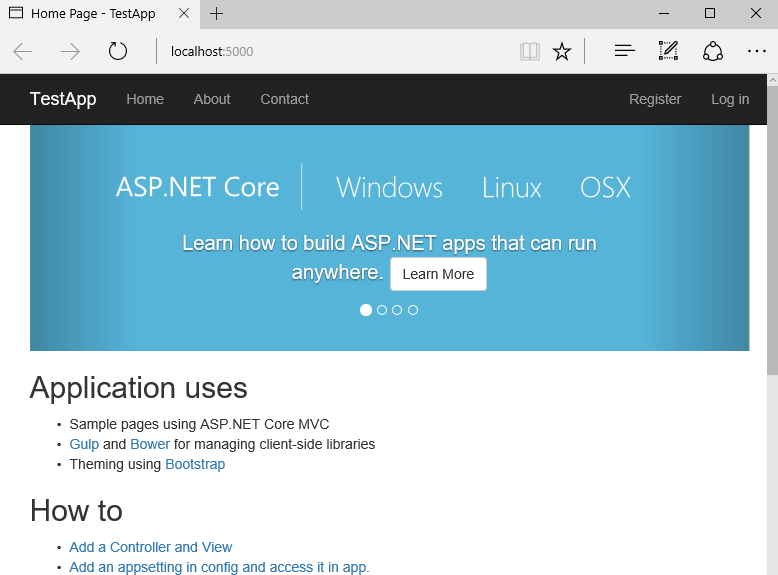This screenshot has height=575, width=778.
Task: Click Sample pages using ASP.NET Core MVC text
Action: (x=199, y=424)
